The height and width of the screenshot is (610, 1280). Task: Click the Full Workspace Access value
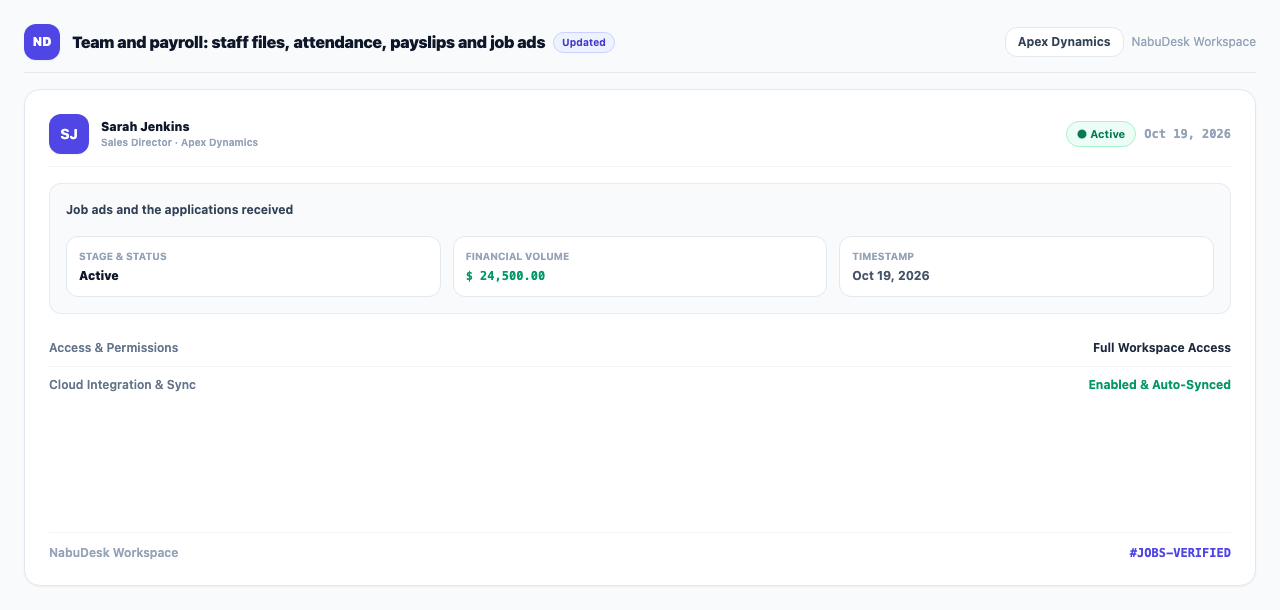(x=1162, y=348)
